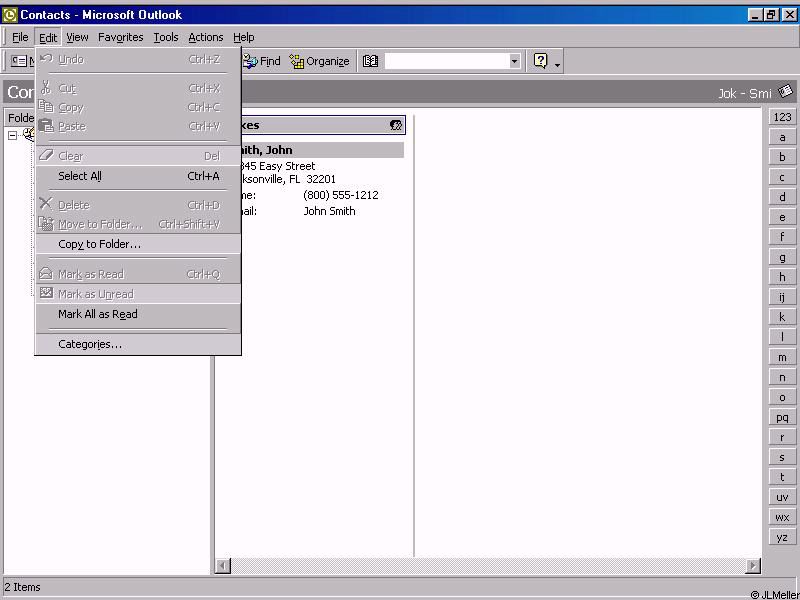Click the "John Smith" e-mail value
This screenshot has height=600, width=800.
point(329,211)
